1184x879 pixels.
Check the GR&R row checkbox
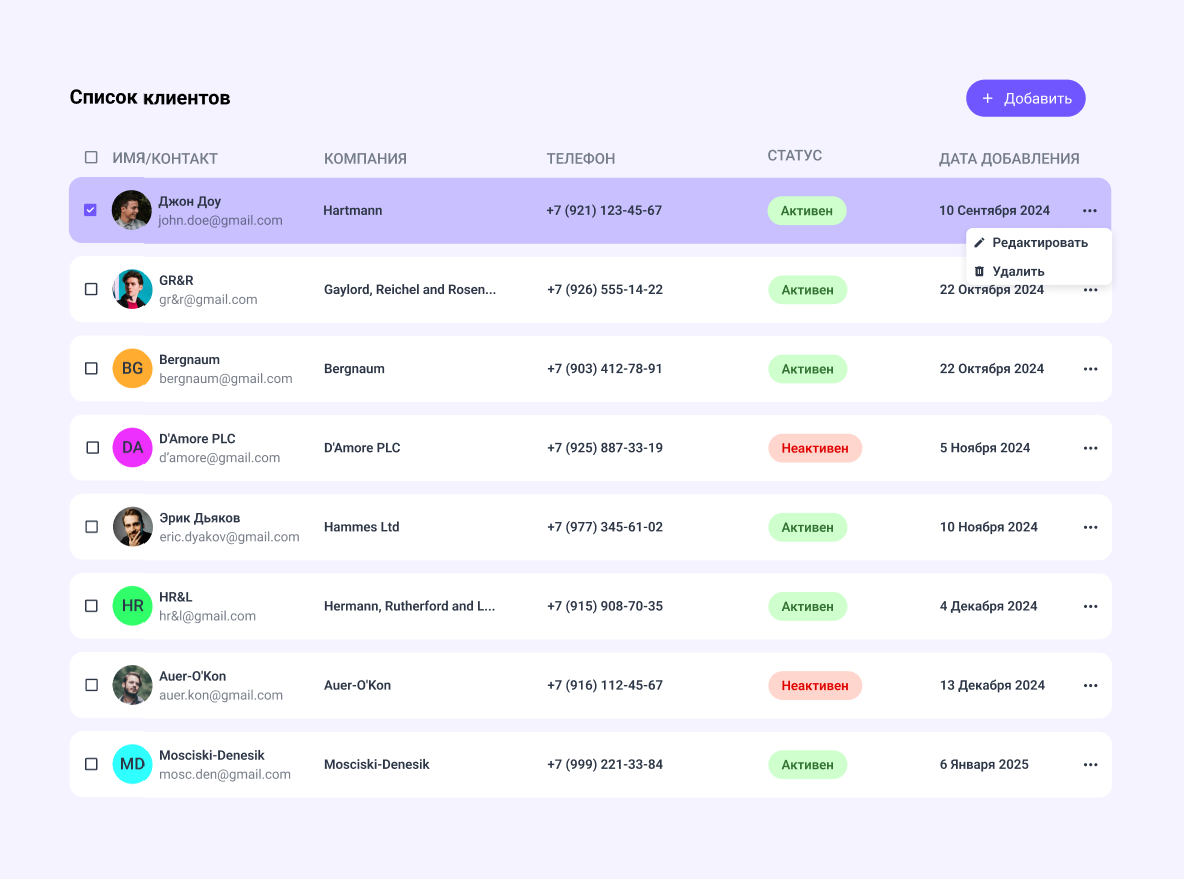click(x=91, y=289)
